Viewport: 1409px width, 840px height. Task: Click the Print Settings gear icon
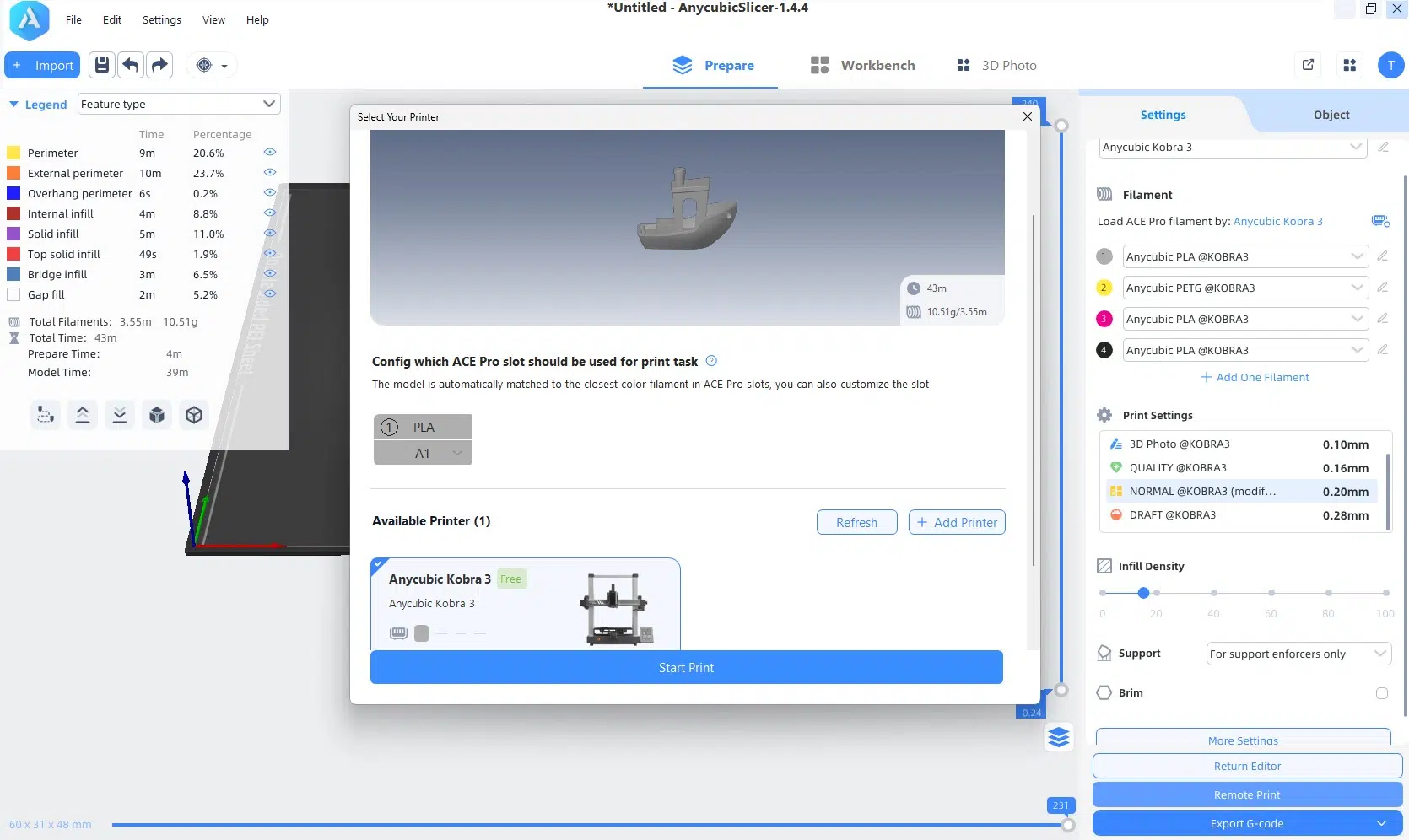[x=1104, y=415]
